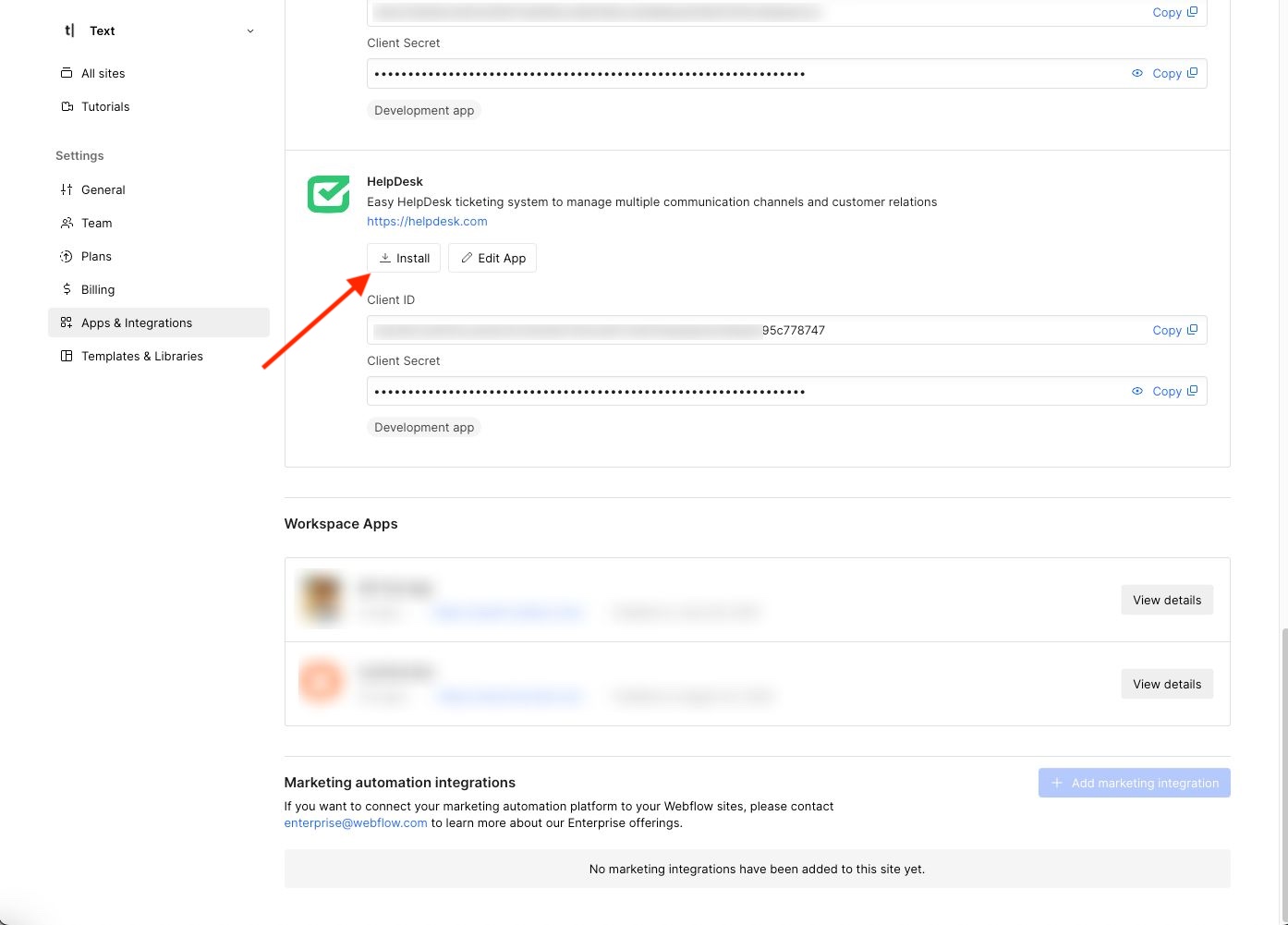Screen dimensions: 1288x925
Task: Click the workspace logo icon beside Text
Action: click(69, 30)
